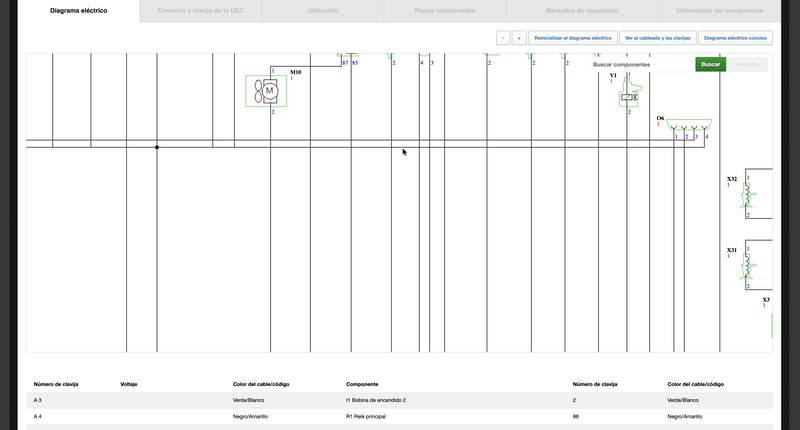Open the Ubicación tab

322,11
